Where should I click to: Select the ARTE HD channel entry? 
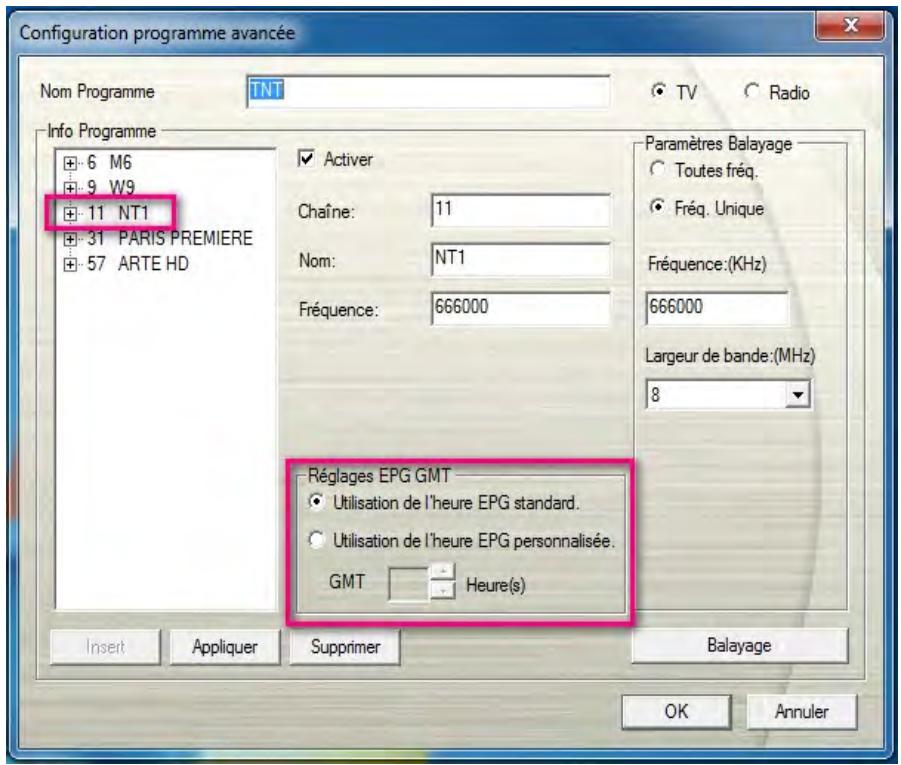pyautogui.click(x=137, y=264)
